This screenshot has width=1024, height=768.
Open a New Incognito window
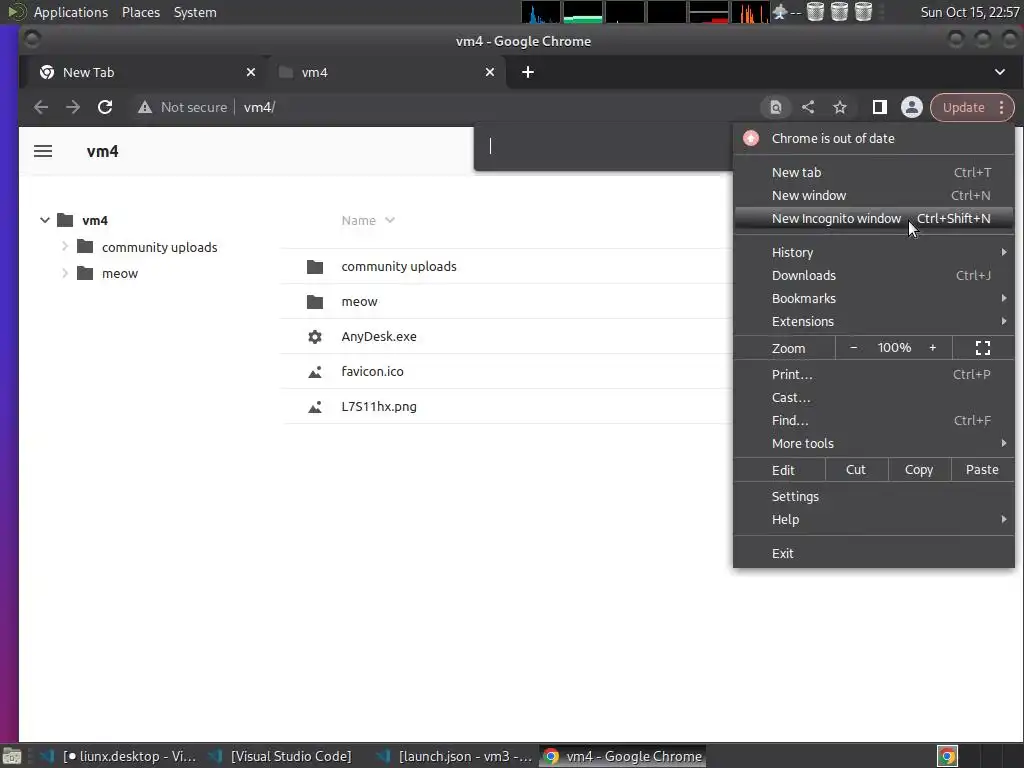[x=874, y=218]
